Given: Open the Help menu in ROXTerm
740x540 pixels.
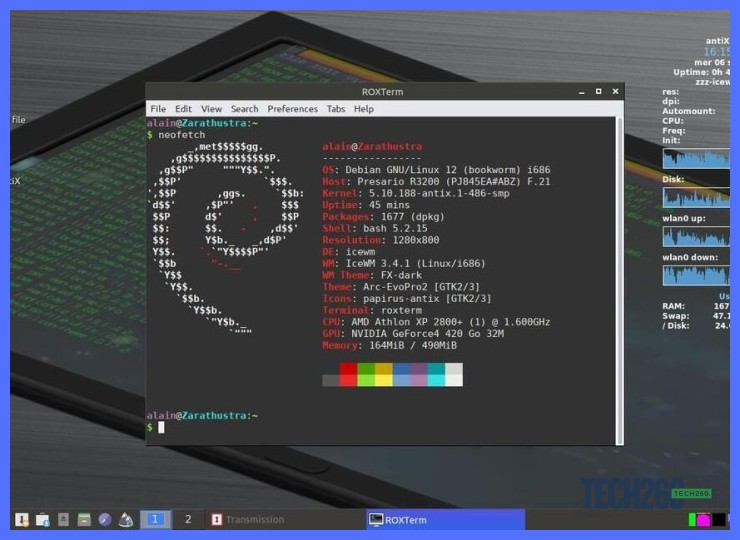Looking at the screenshot, I should tap(363, 109).
